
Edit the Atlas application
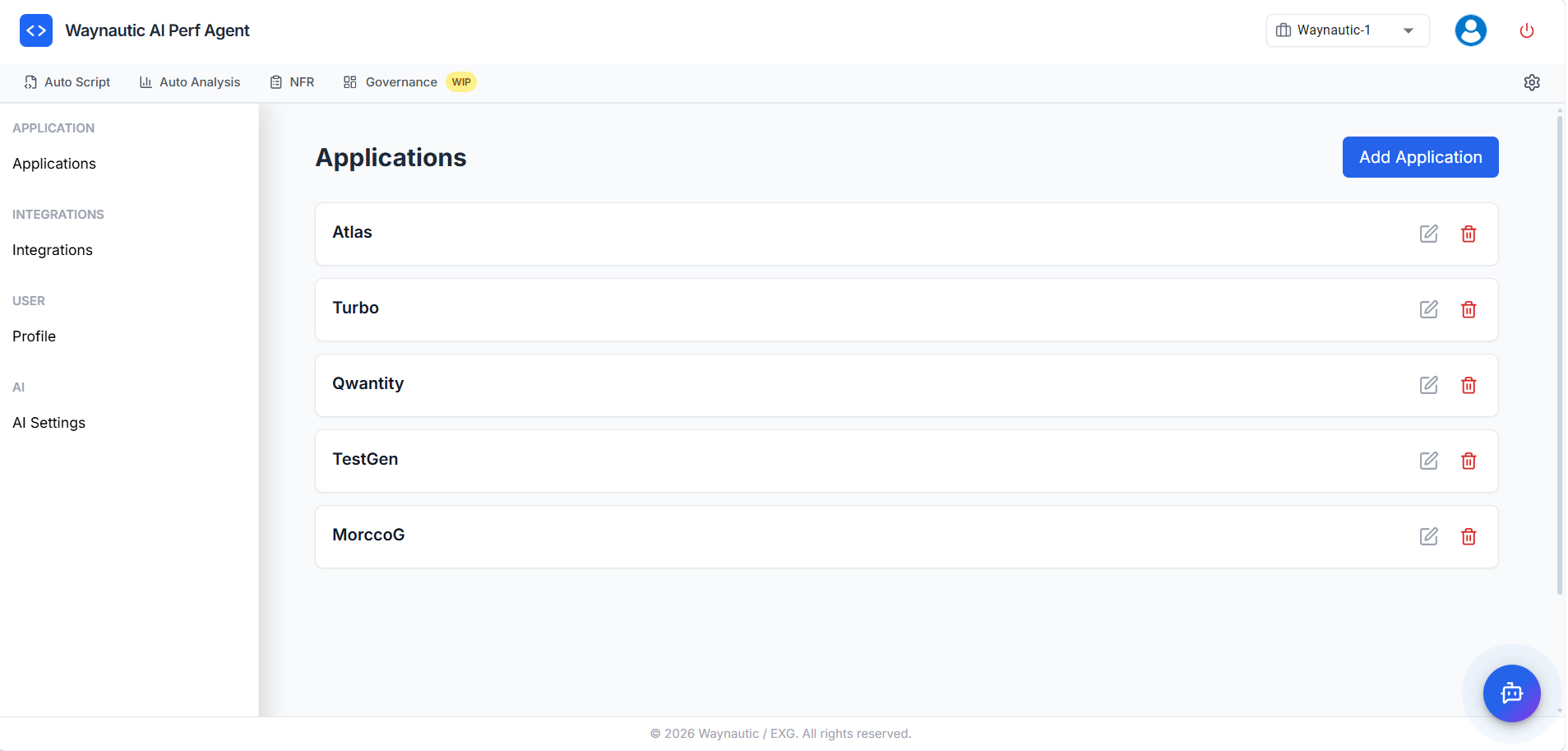[1428, 234]
